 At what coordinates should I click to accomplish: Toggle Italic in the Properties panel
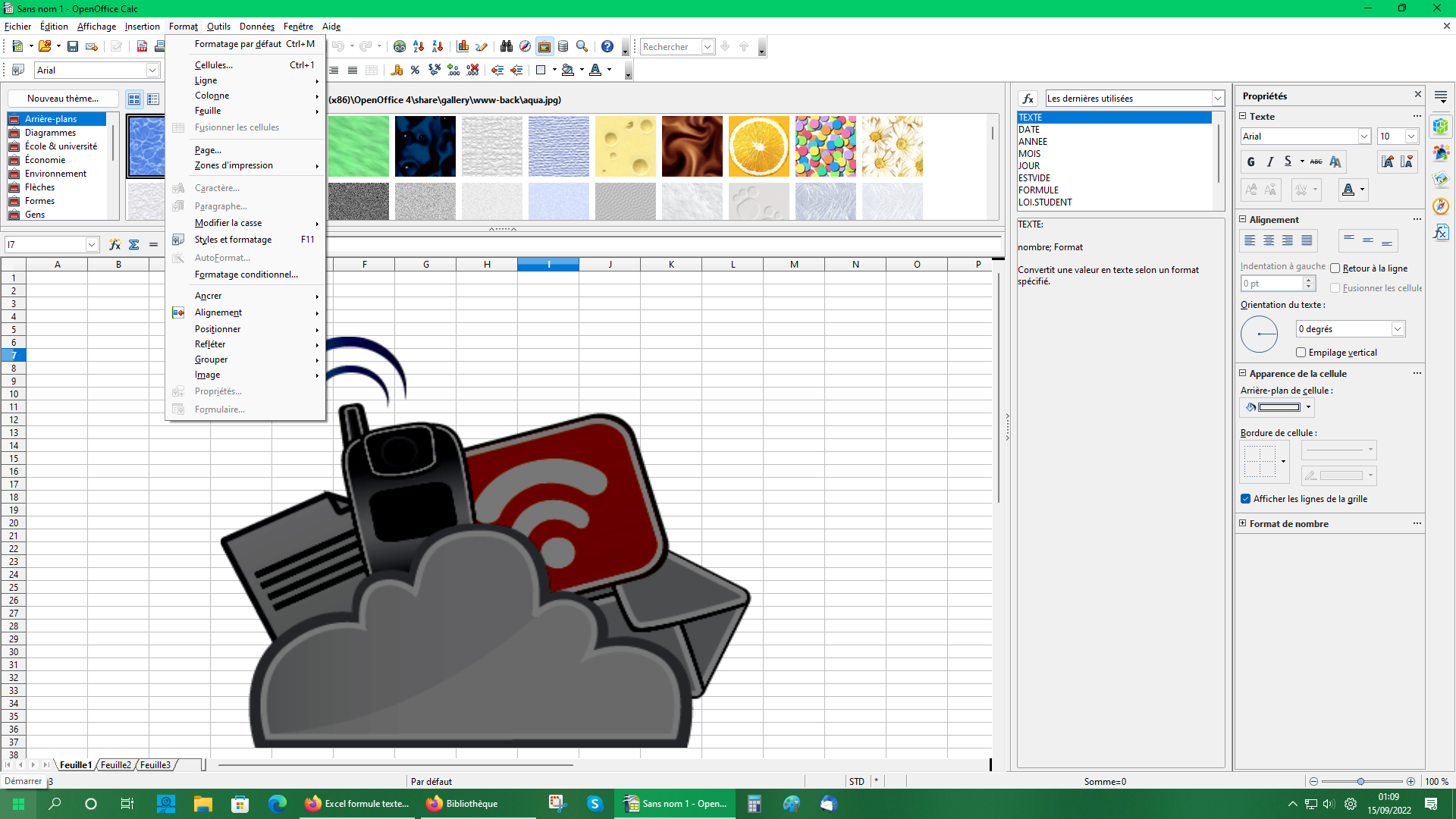(x=1269, y=162)
